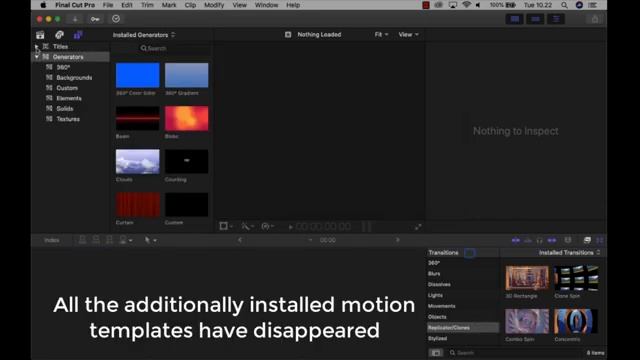Select the 360° transitions category
Viewport: 640px width, 360px height.
click(x=434, y=263)
